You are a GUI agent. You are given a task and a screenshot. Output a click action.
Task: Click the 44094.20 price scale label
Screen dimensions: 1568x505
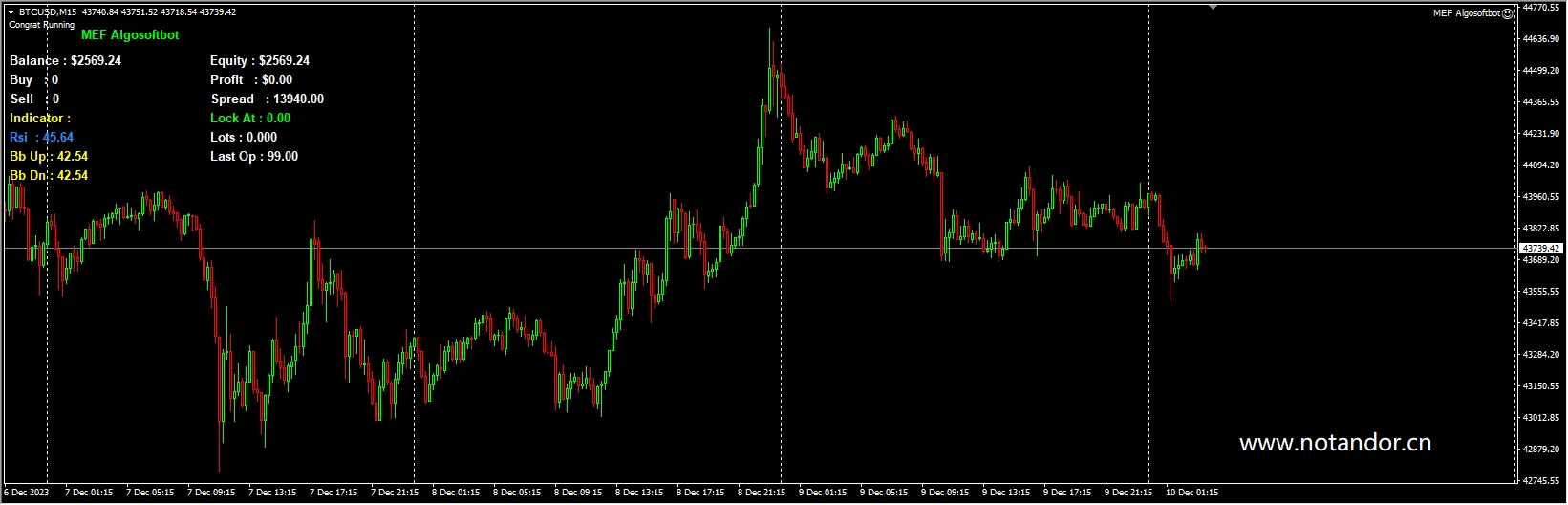1541,165
